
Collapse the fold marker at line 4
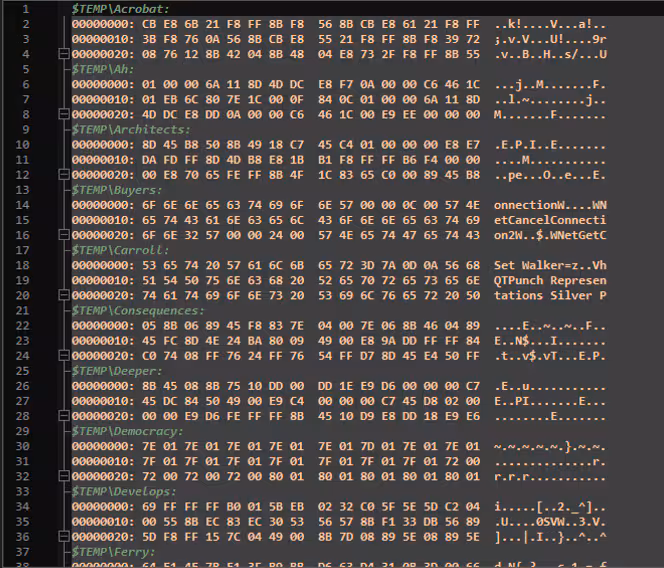[64, 54]
